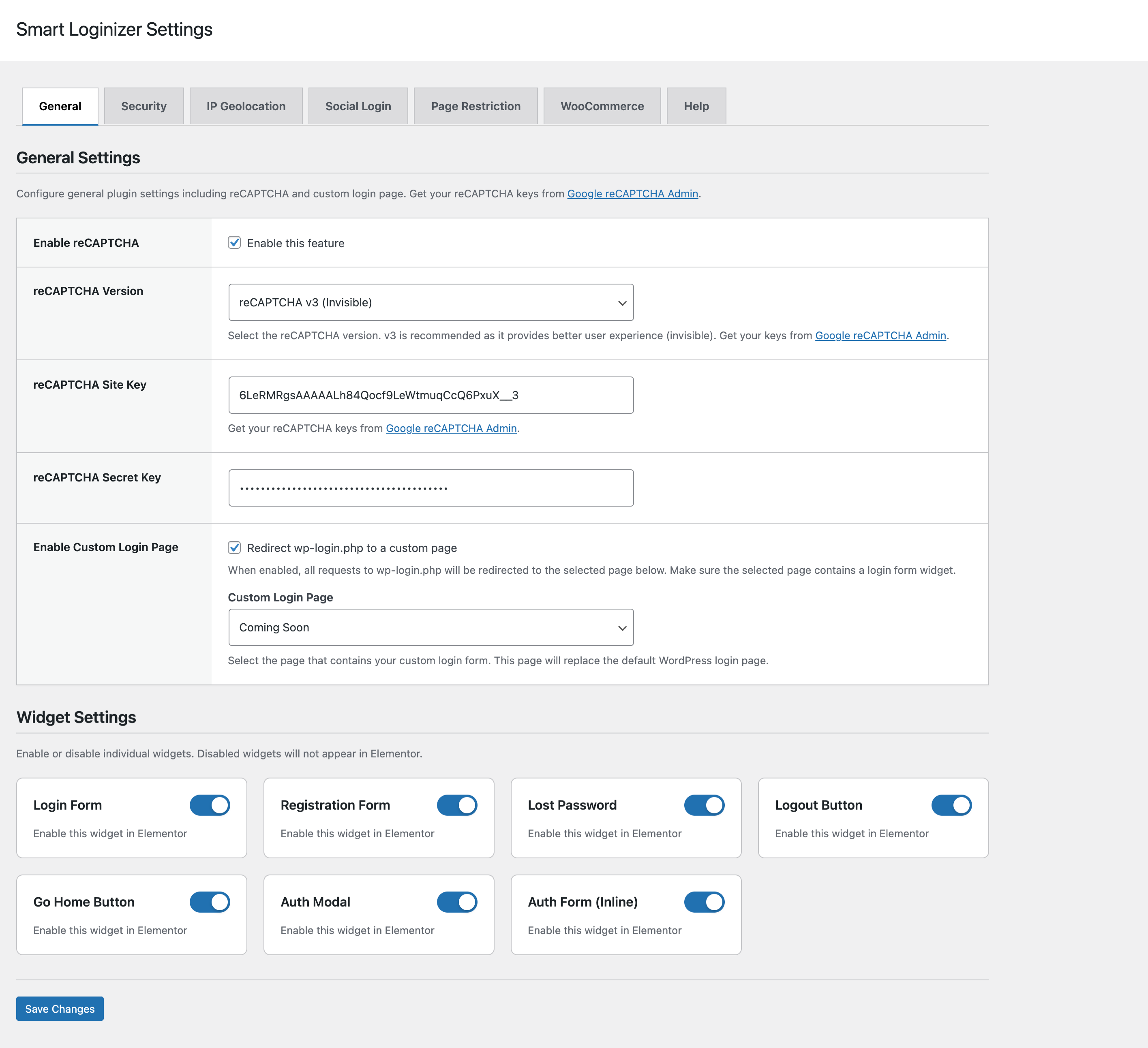Click the "Smart Loginizer Settings" page title
Viewport: 1148px width, 1048px height.
coord(114,30)
